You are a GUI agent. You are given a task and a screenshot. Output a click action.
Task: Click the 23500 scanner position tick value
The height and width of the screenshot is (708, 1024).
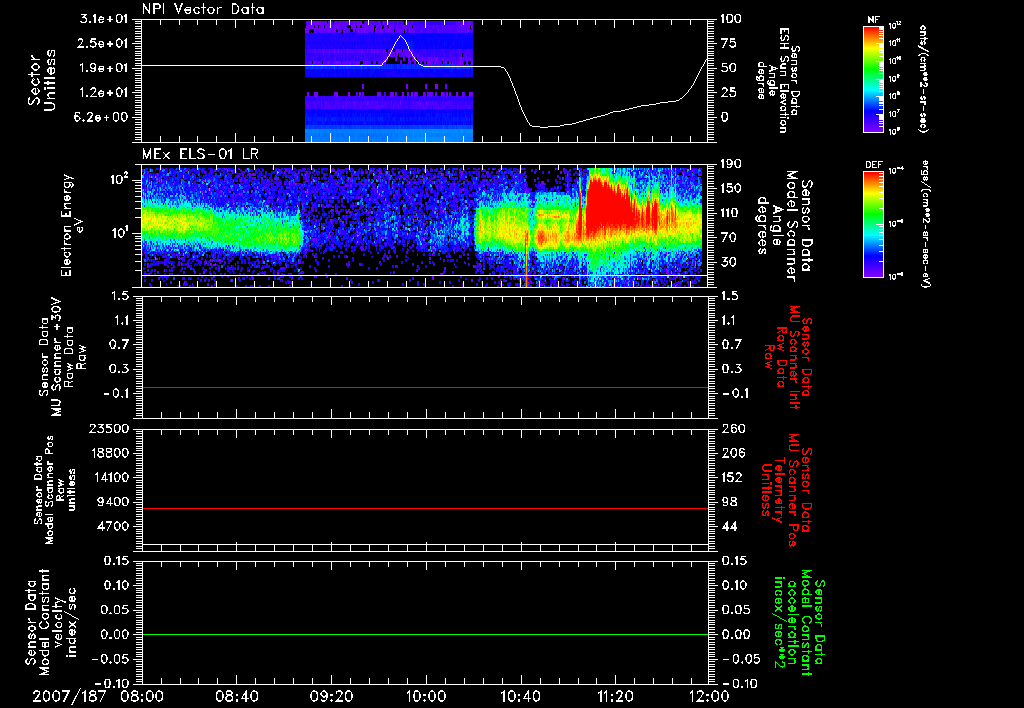click(x=110, y=428)
